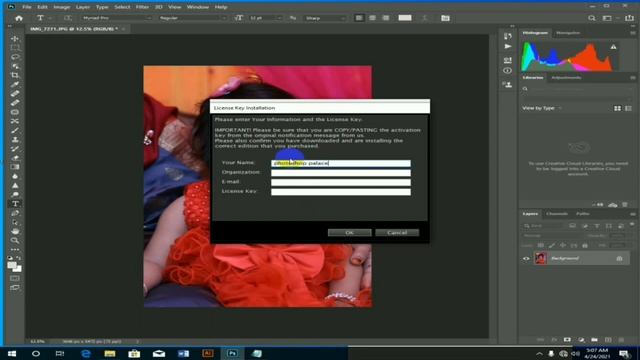Click the Share icon top right
Viewport: 640px width, 360px height.
629,18
